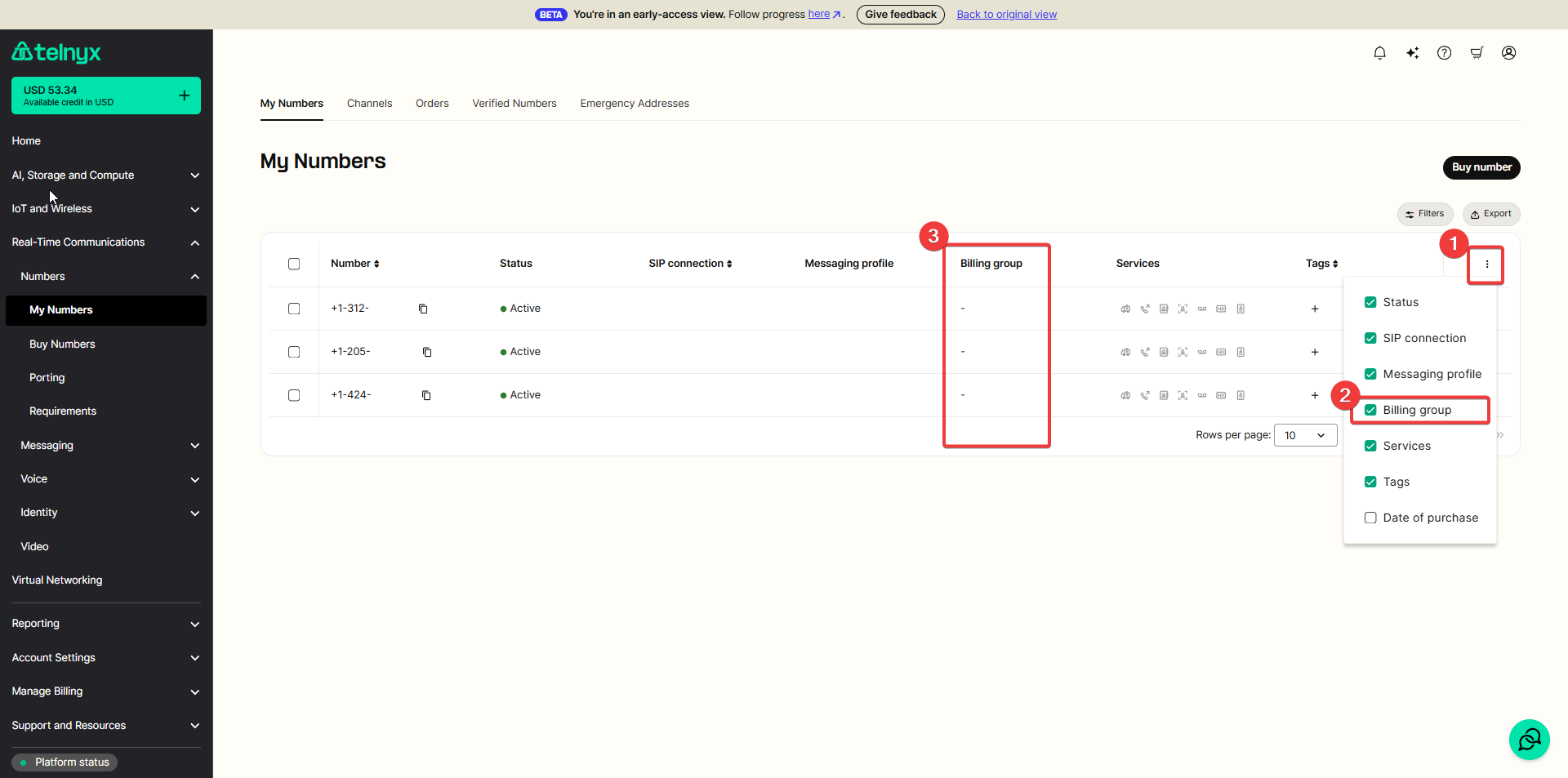Enable the Date of purchase column
The width and height of the screenshot is (1568, 778).
point(1370,518)
